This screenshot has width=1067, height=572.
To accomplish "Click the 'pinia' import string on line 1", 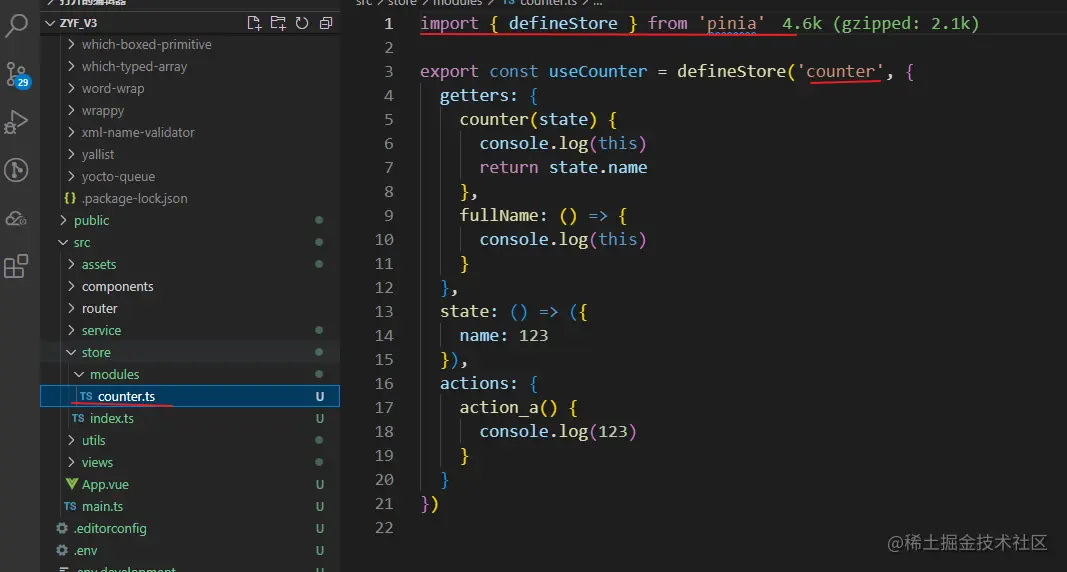I will point(731,23).
